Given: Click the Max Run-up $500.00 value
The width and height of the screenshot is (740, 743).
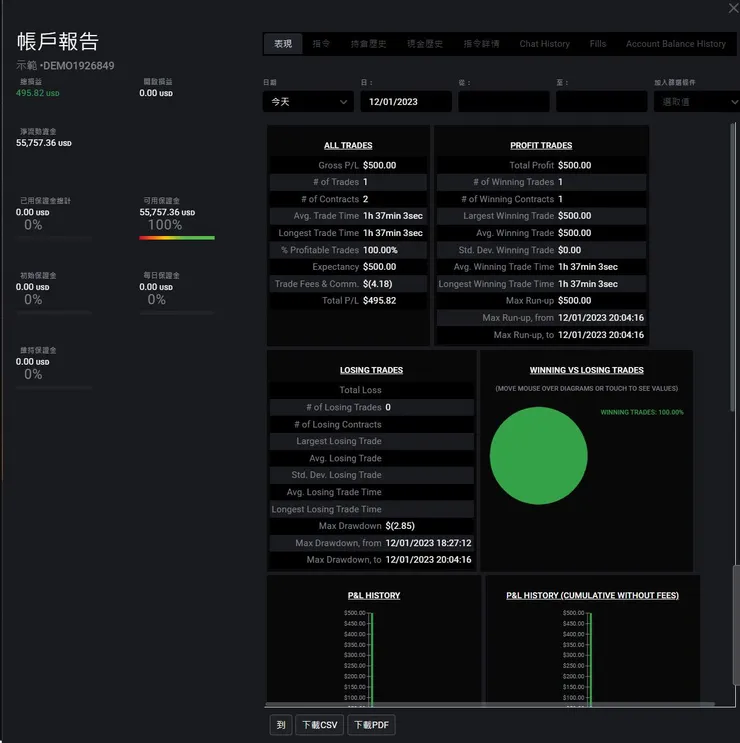Looking at the screenshot, I should 575,300.
